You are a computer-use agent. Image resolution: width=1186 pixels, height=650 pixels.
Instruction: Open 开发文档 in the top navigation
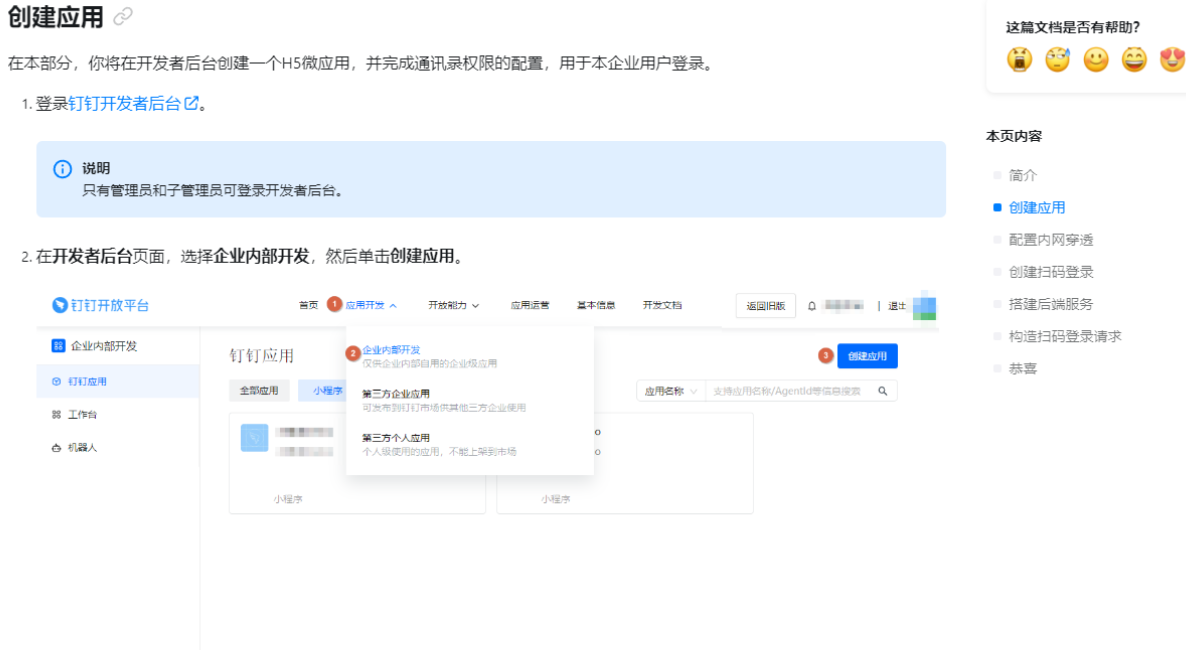pos(662,305)
